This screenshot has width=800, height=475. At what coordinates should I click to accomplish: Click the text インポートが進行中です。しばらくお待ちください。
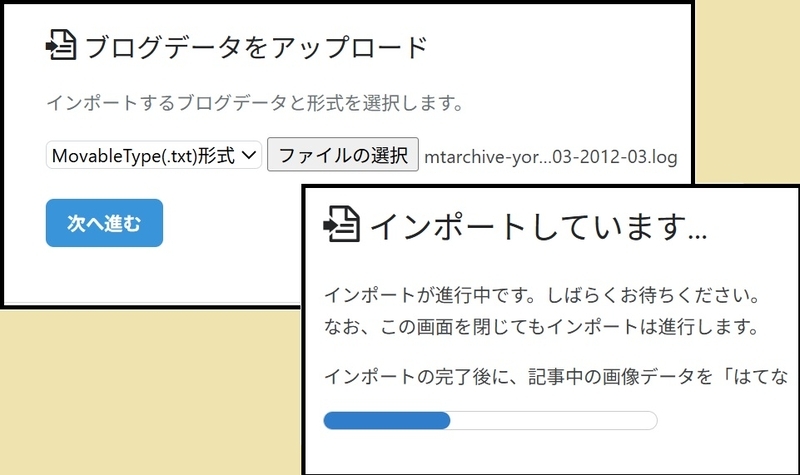(543, 295)
